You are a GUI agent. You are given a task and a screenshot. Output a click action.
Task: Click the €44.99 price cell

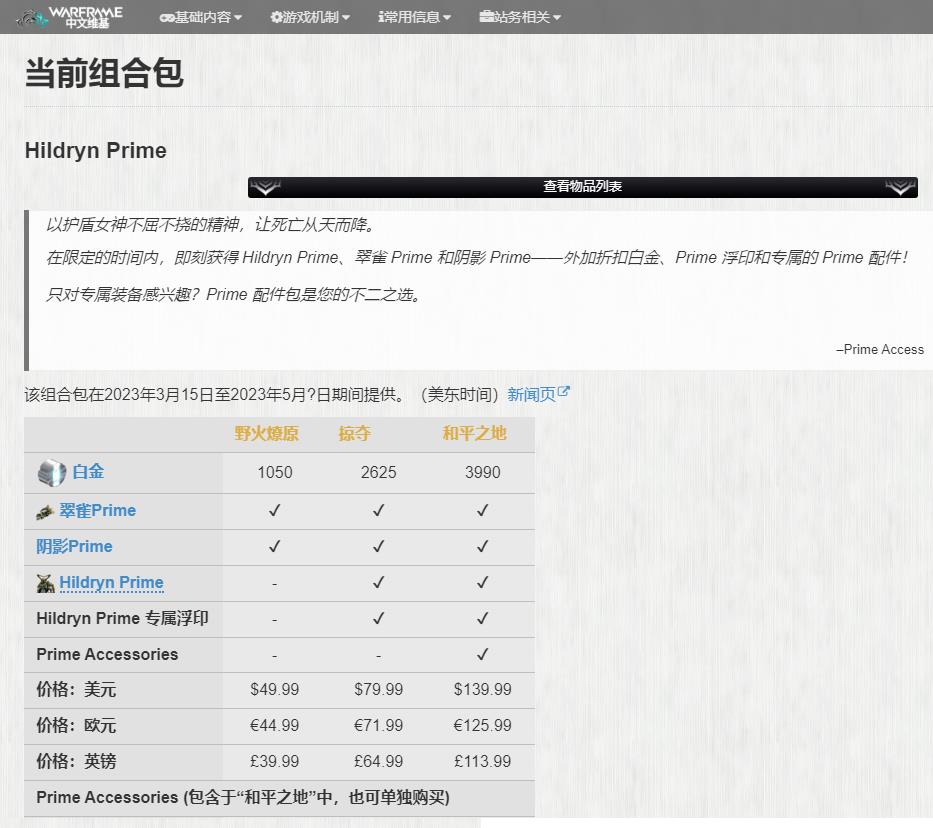point(274,726)
